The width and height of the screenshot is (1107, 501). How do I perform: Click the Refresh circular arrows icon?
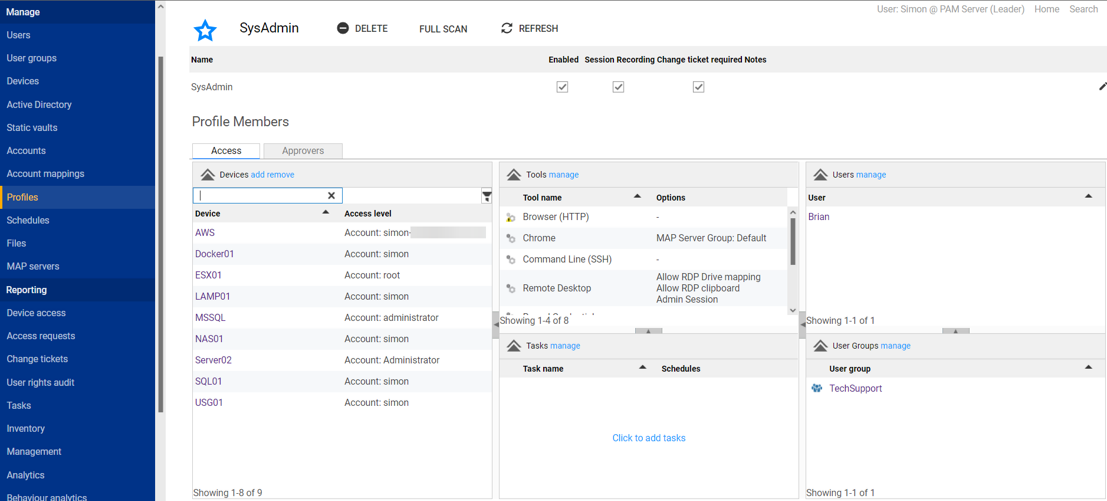(x=507, y=28)
